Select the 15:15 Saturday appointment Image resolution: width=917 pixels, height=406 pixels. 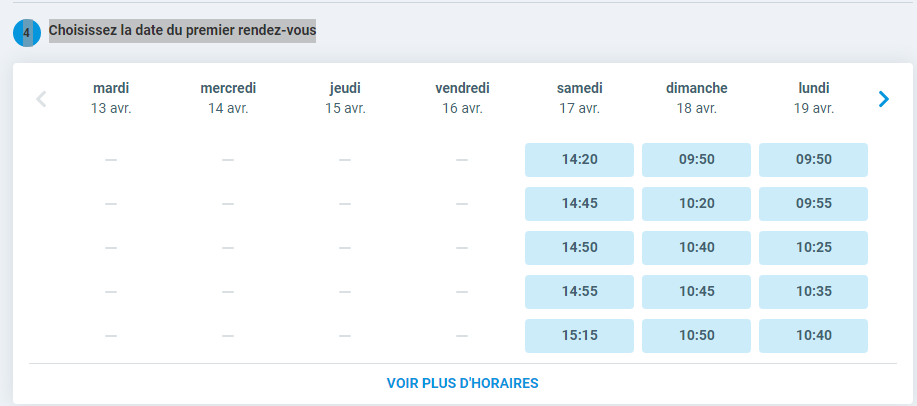[x=579, y=335]
